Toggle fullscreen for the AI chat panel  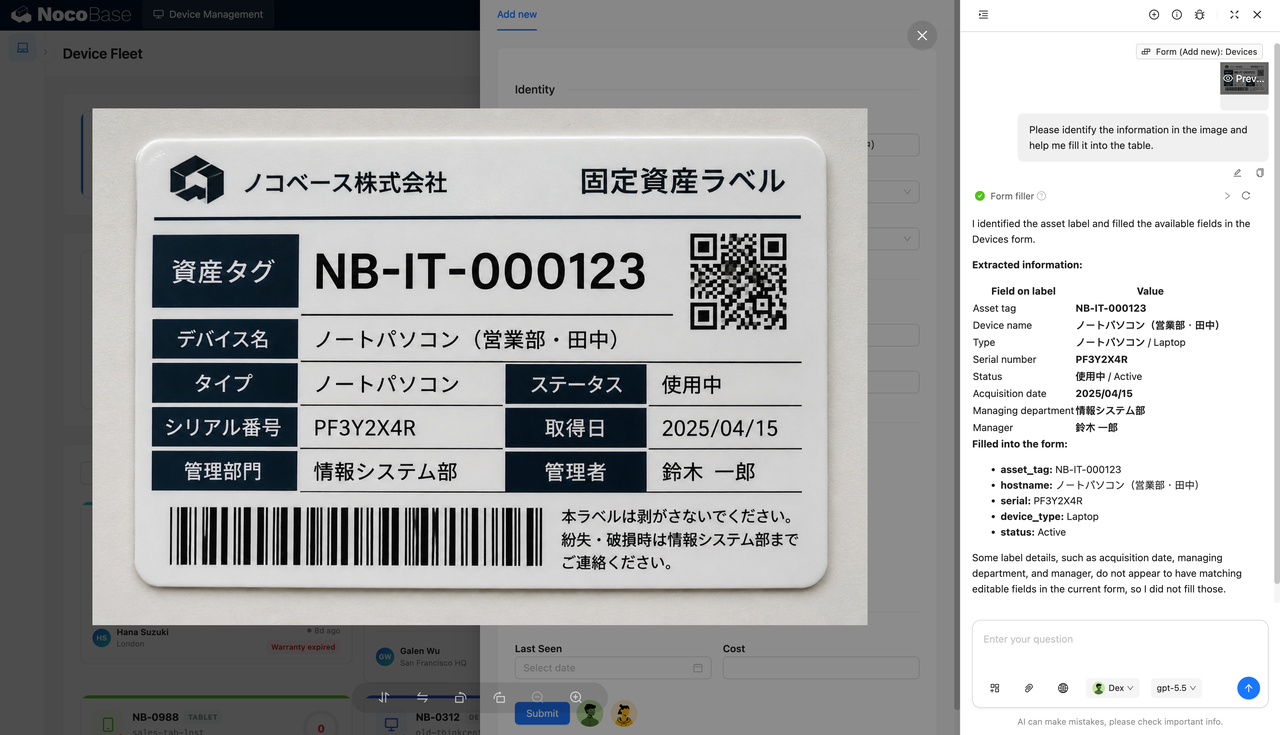[1234, 15]
